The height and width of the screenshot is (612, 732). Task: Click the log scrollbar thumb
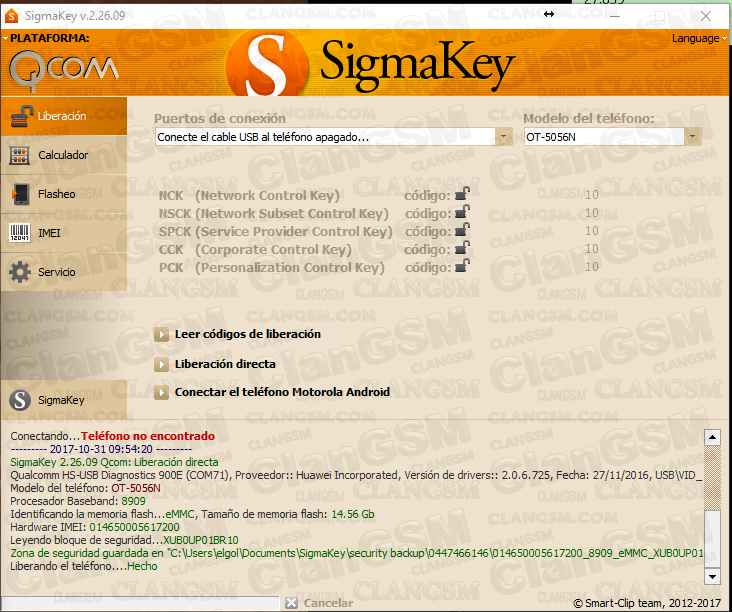[x=712, y=540]
